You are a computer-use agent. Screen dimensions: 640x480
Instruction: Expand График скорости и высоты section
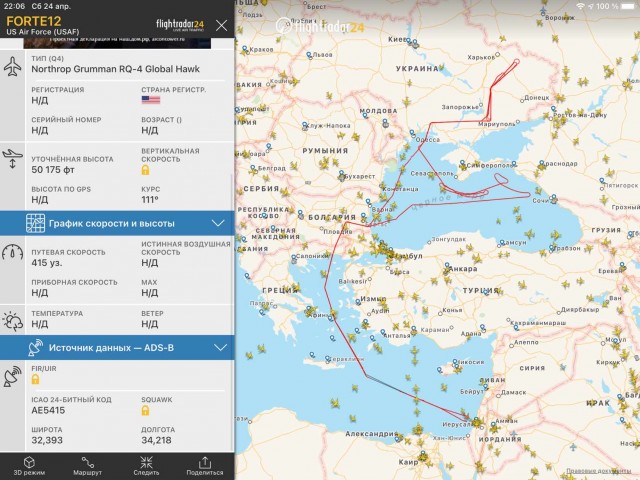117,223
